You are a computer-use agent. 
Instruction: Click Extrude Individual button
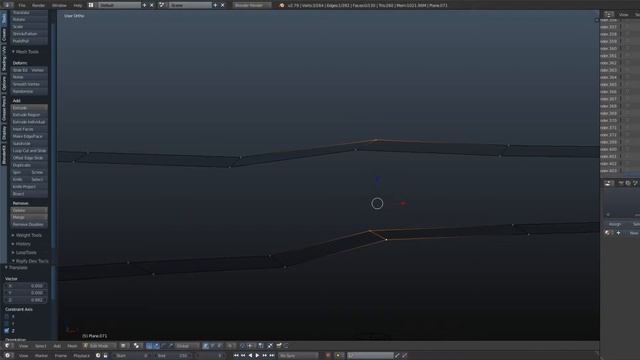point(29,122)
